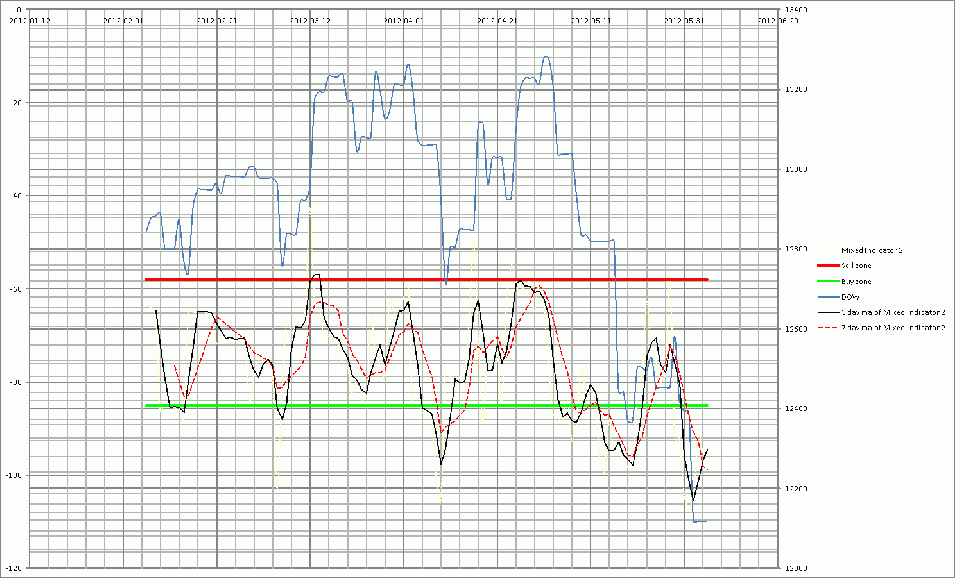This screenshot has width=960, height=584.
Task: Click the 12400 label on right axis
Action: [796, 408]
